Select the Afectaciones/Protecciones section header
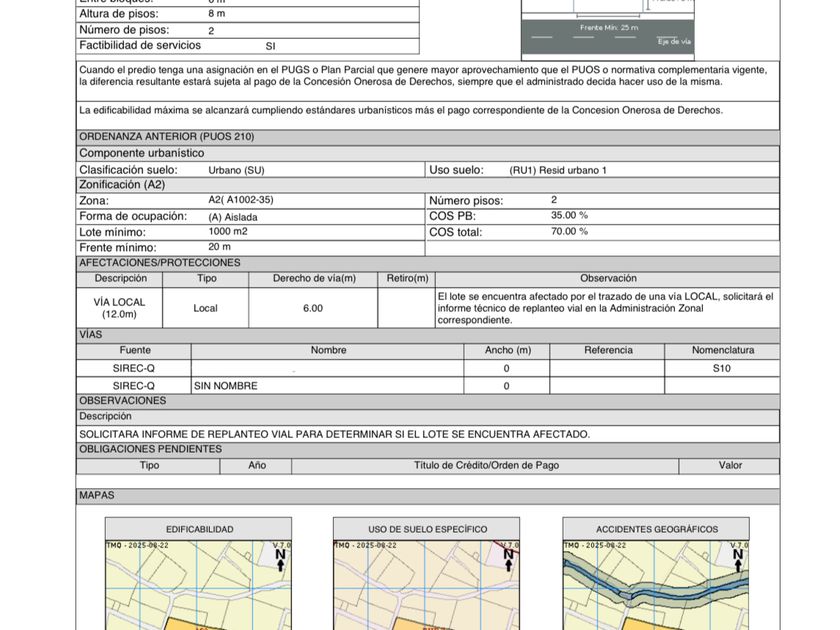The height and width of the screenshot is (630, 840). click(x=160, y=263)
